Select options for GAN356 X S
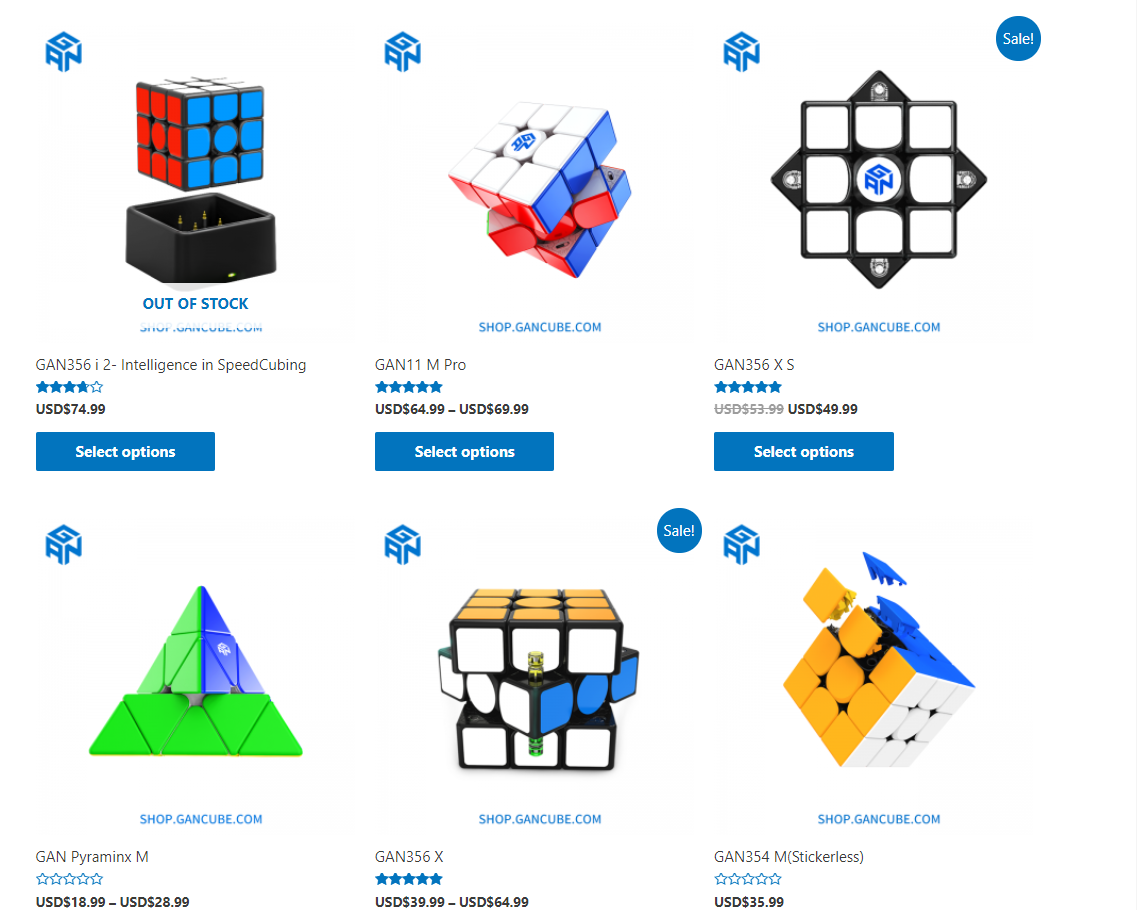 coord(803,452)
